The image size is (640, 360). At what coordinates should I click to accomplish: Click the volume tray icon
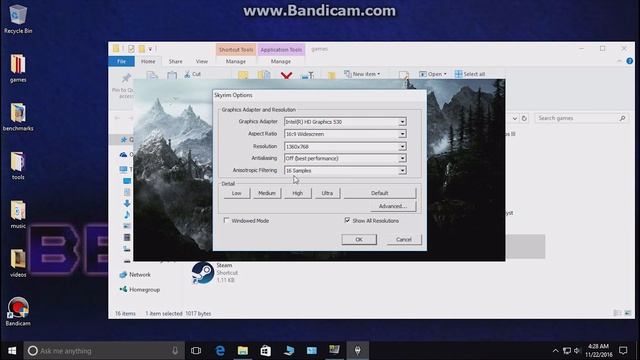577,351
